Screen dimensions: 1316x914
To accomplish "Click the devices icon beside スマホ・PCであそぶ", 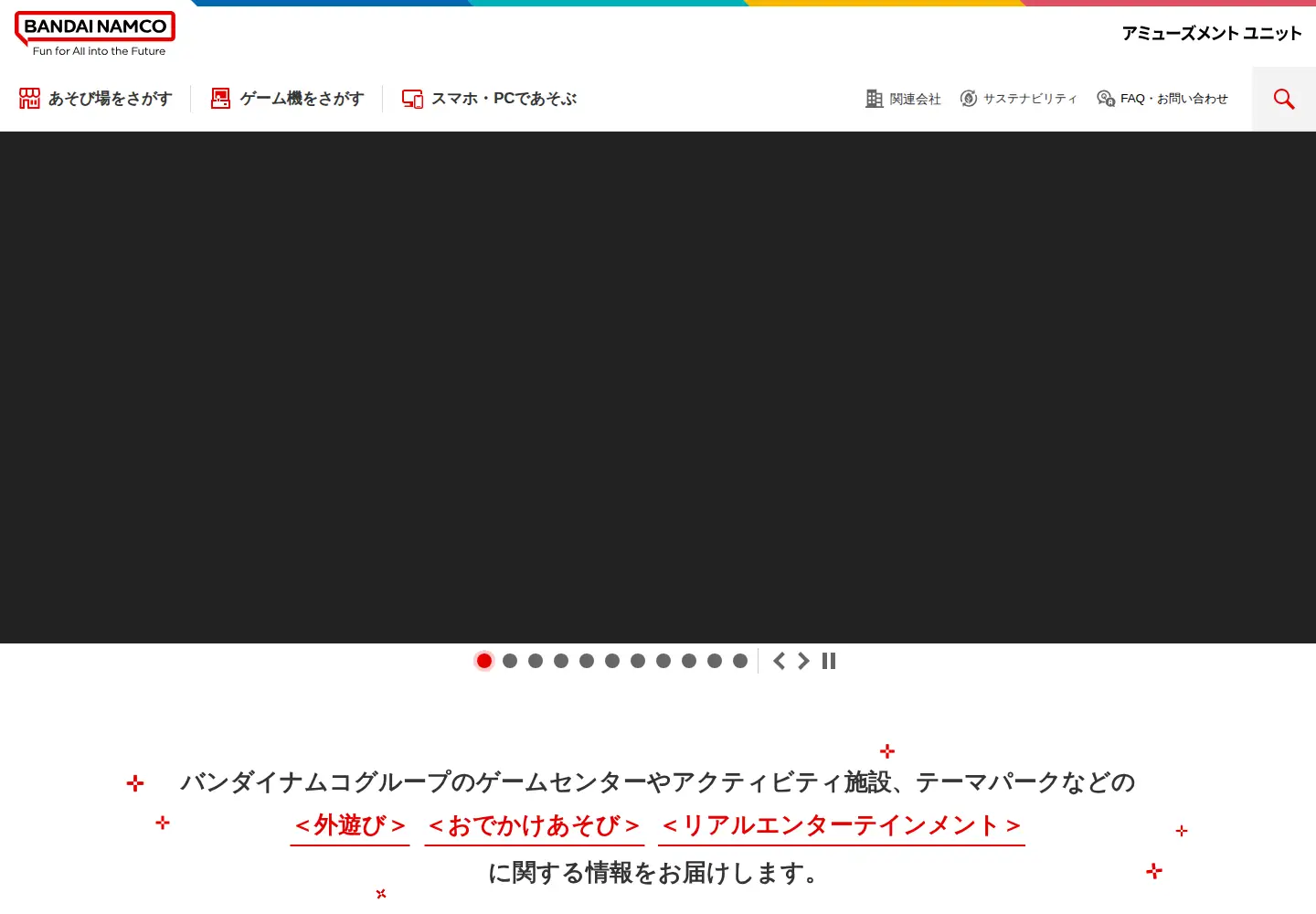I will point(412,99).
